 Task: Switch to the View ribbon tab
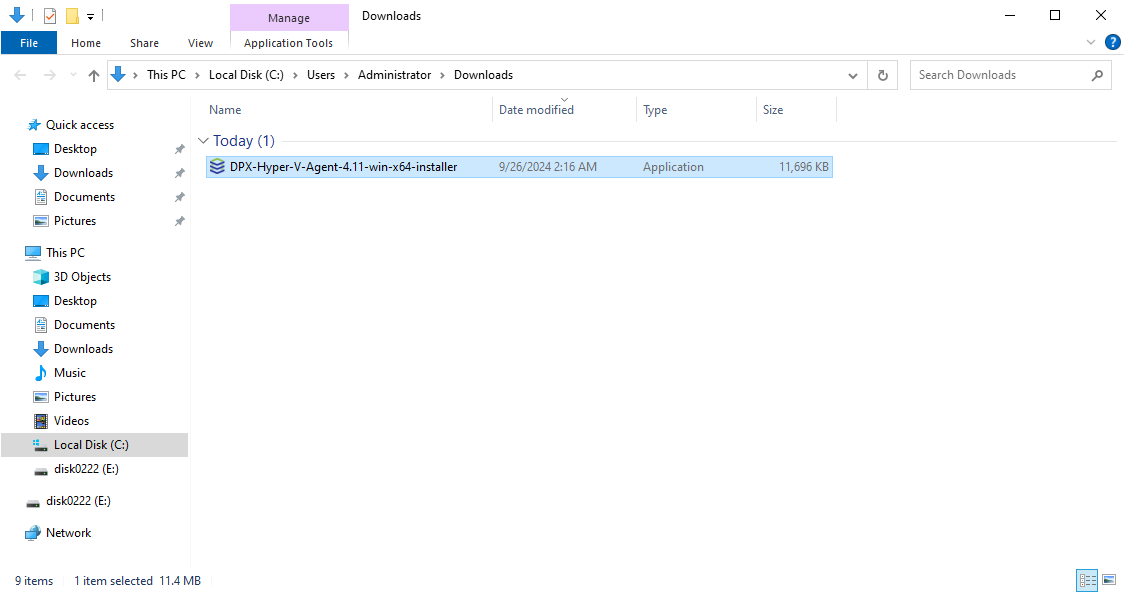point(200,43)
